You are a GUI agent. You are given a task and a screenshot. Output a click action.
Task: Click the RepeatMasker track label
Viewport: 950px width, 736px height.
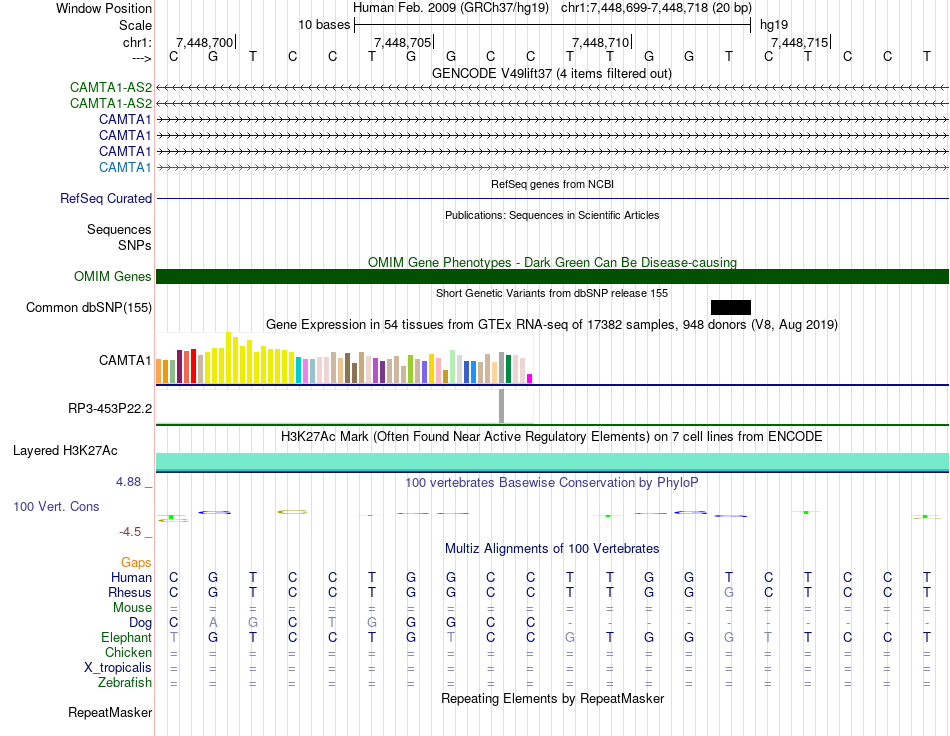coord(110,713)
